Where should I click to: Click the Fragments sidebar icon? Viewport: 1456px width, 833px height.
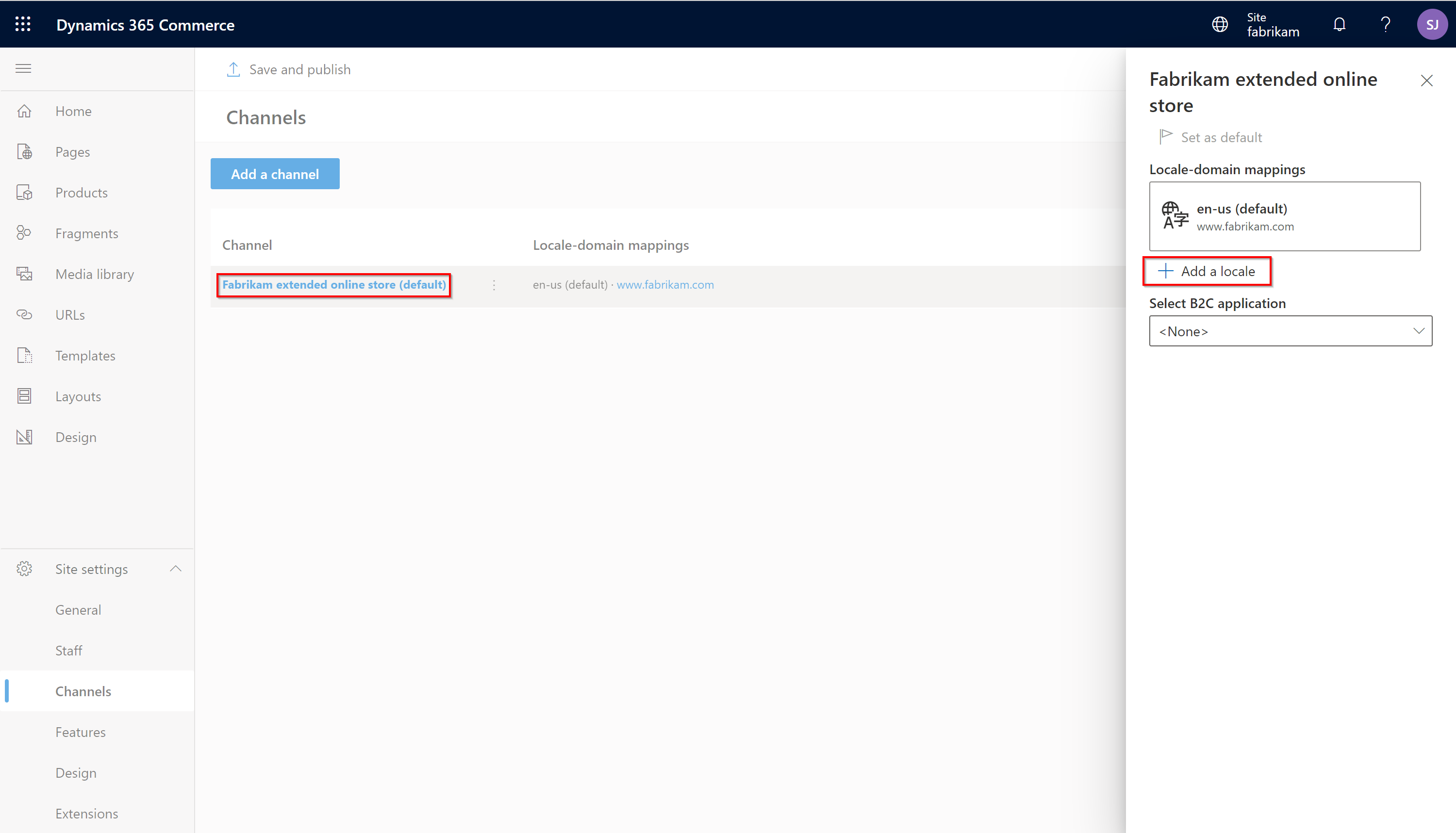26,233
